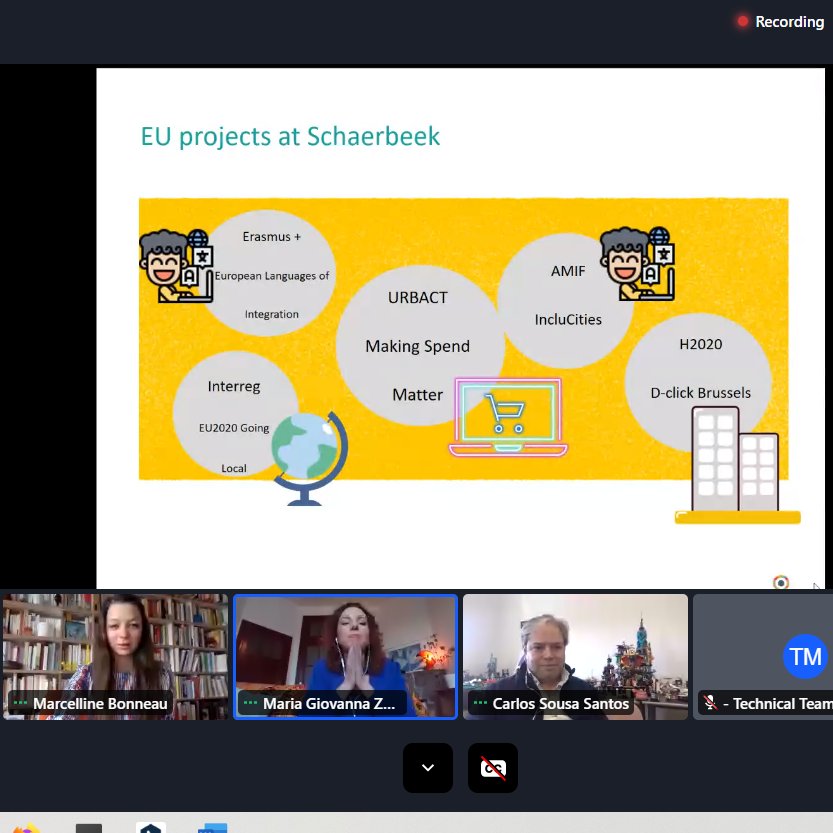Image resolution: width=833 pixels, height=833 pixels.
Task: Click the D-click Brussels text
Action: pyautogui.click(x=701, y=393)
